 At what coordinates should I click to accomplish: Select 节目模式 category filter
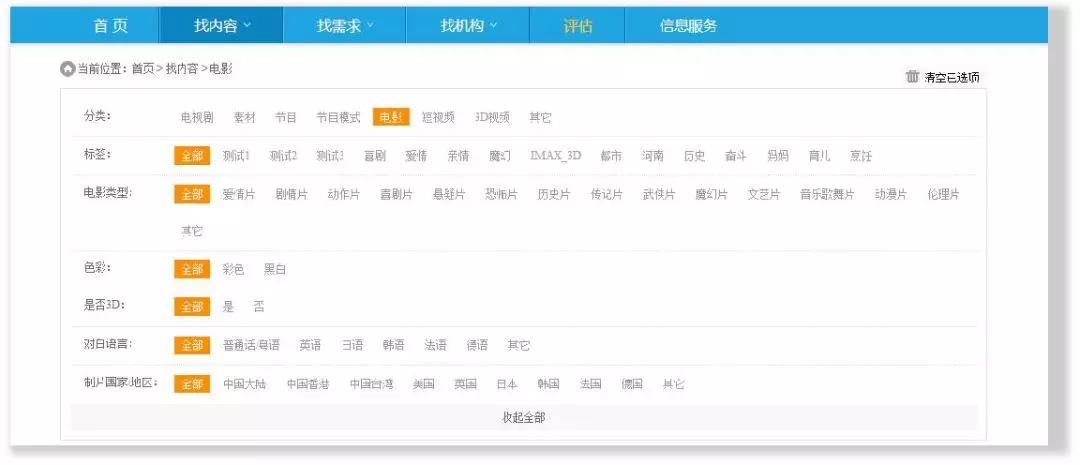338,118
